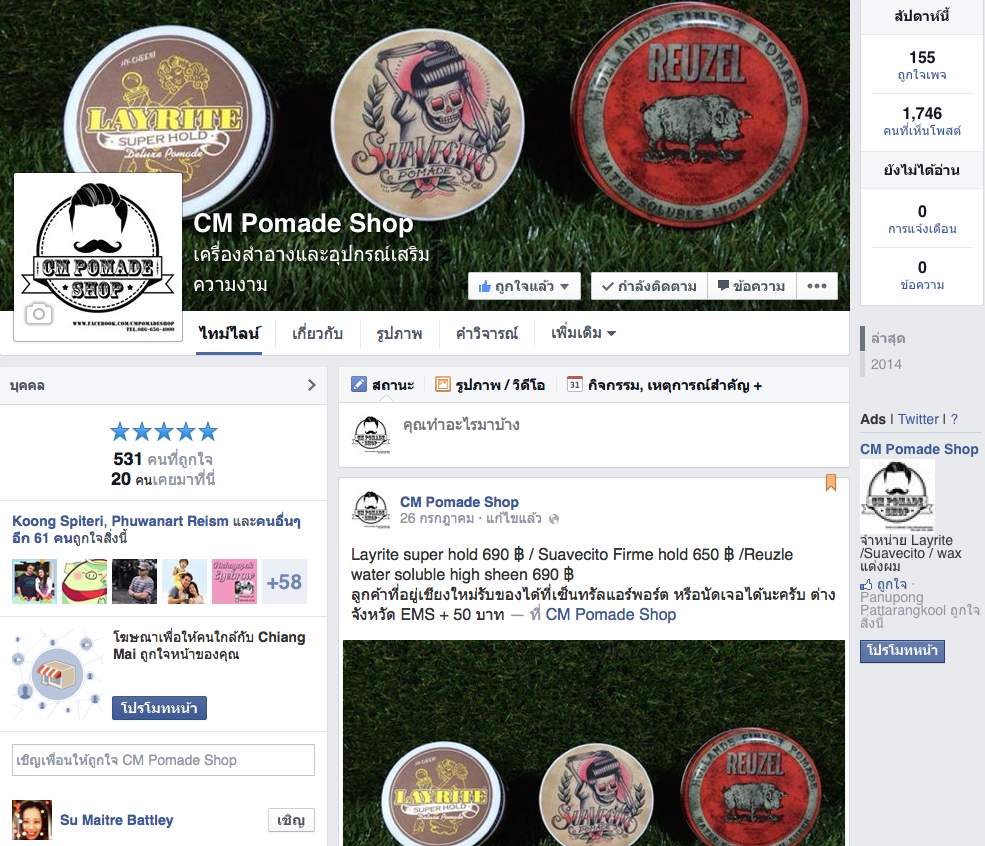
Task: Click the CM Pomade Shop avatar in composer
Action: pos(371,434)
